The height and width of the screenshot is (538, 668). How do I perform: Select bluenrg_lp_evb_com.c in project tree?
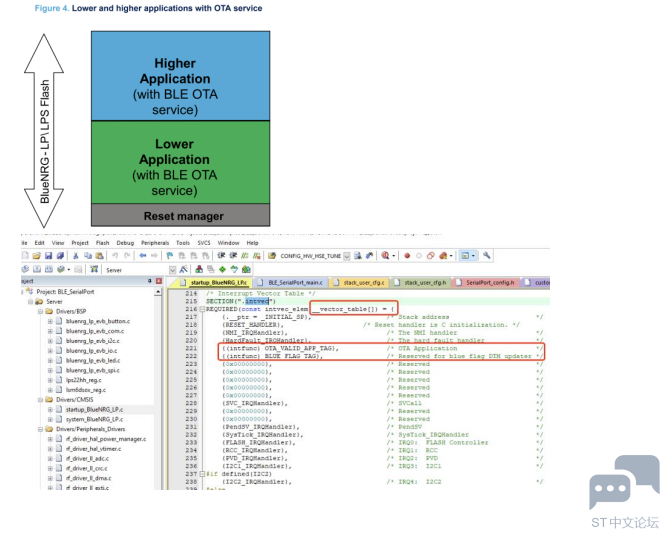[x=95, y=331]
